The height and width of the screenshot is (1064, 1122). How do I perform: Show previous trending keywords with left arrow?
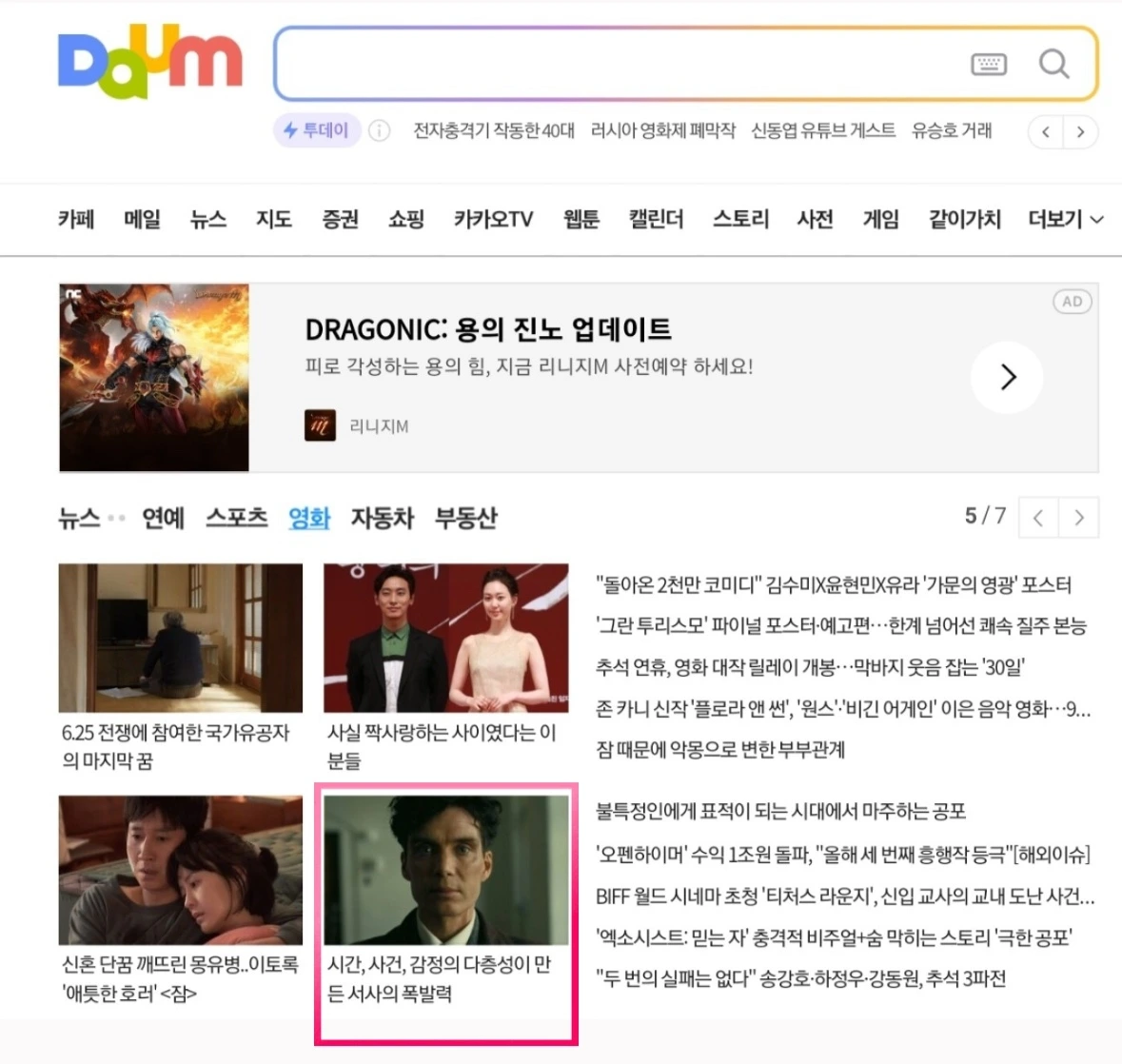(1046, 131)
